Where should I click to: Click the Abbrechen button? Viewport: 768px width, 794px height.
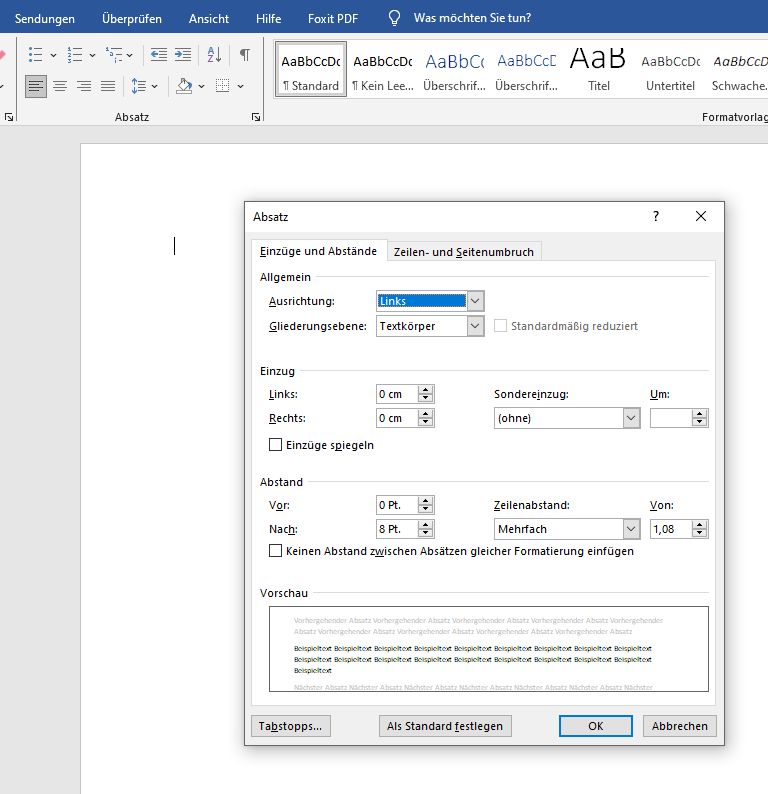(x=679, y=726)
